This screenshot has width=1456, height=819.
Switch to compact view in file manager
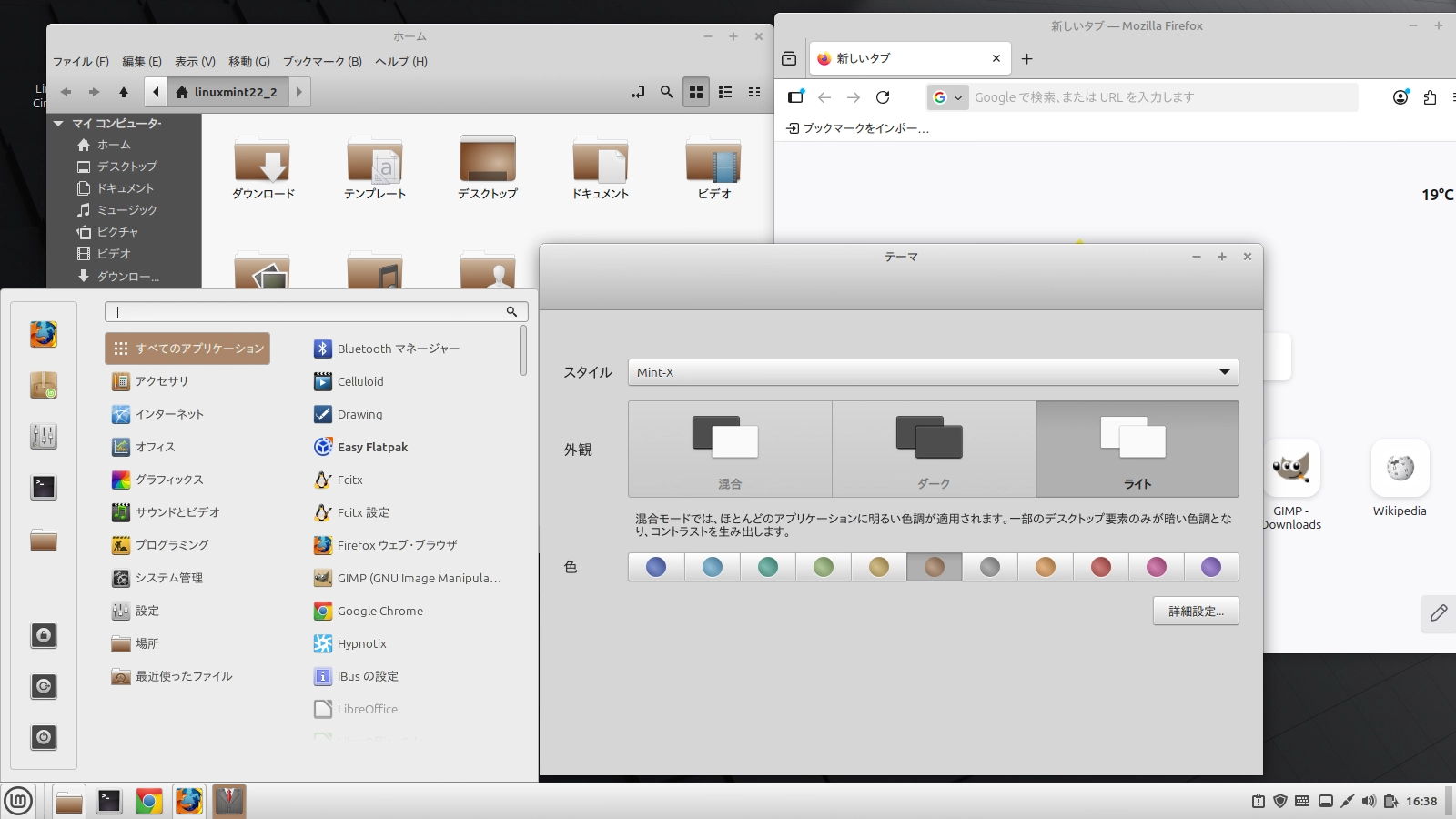tap(754, 92)
